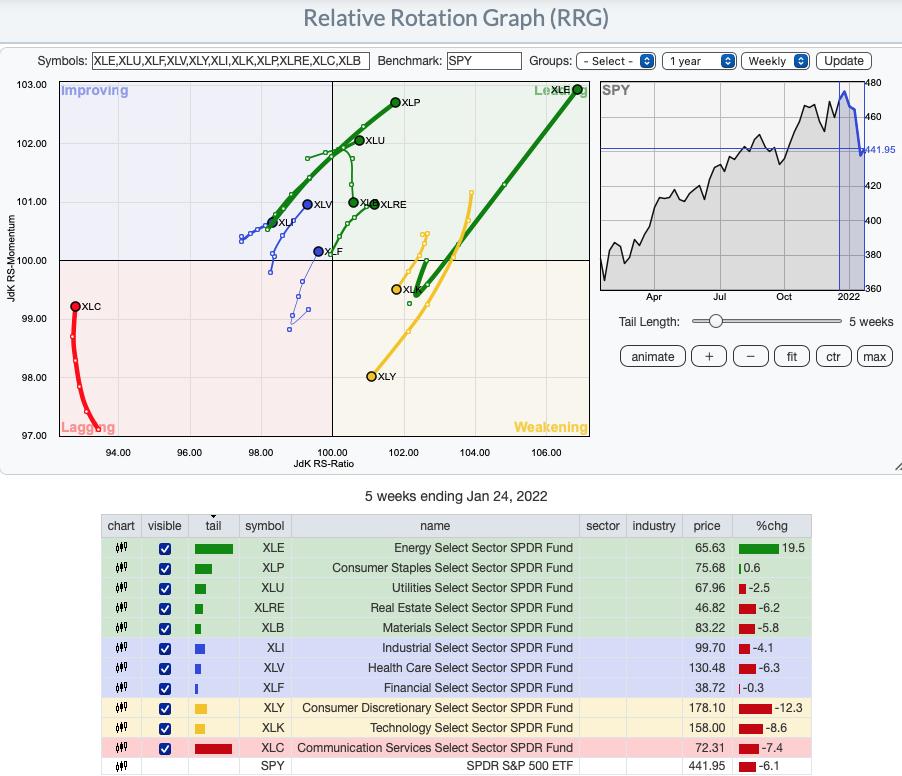Click the Benchmark SPY input field

[x=484, y=61]
